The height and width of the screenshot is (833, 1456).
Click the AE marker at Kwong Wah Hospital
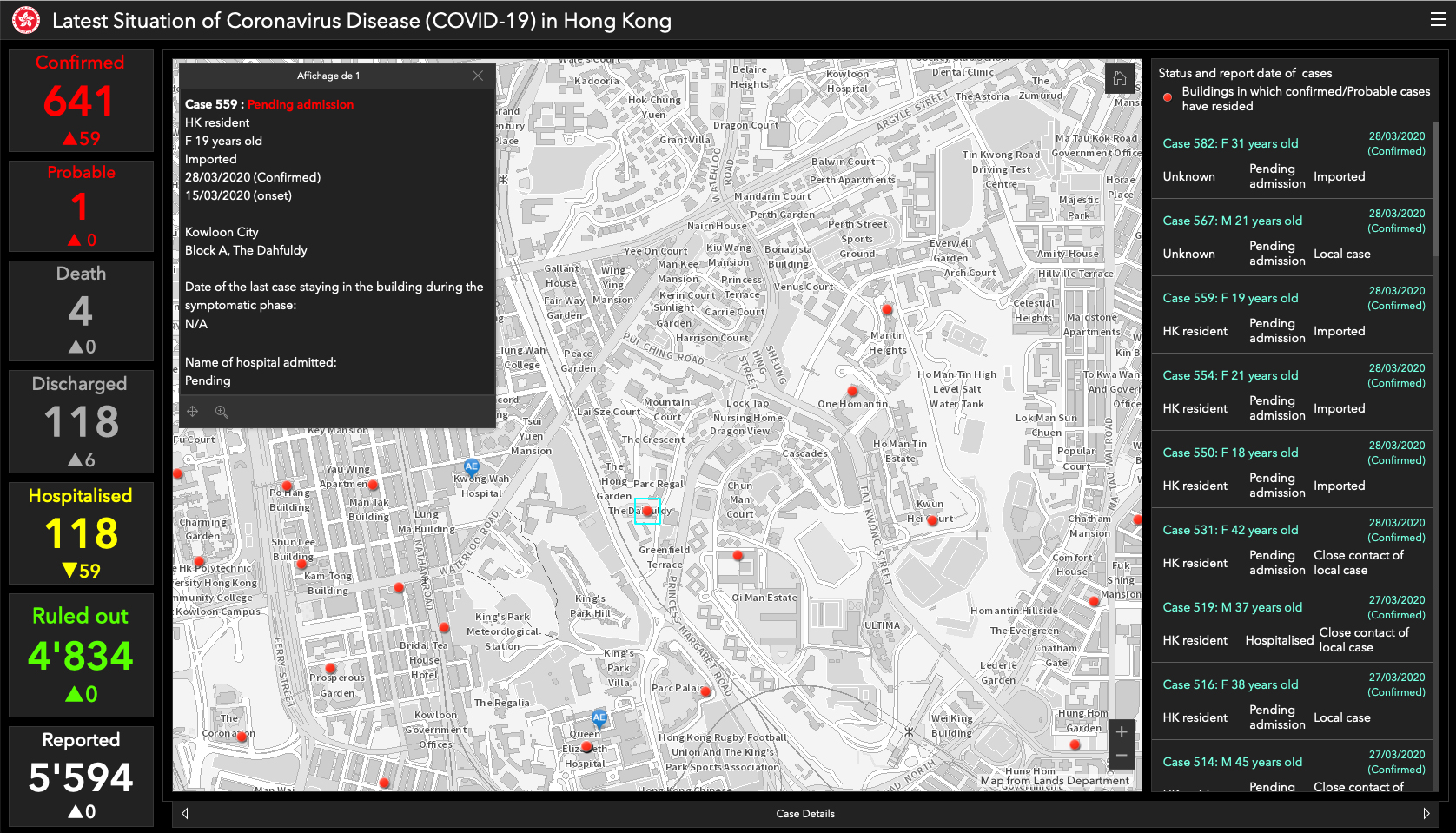click(x=472, y=466)
